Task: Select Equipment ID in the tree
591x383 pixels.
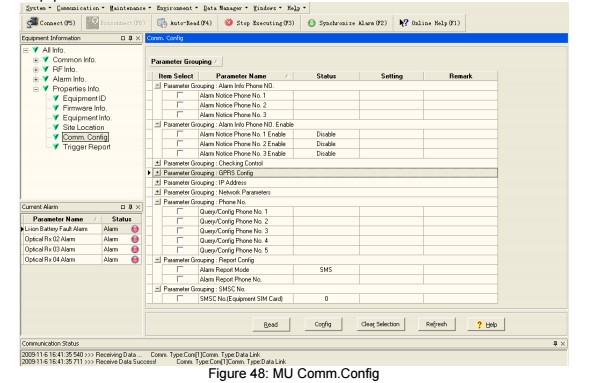Action: tap(84, 98)
